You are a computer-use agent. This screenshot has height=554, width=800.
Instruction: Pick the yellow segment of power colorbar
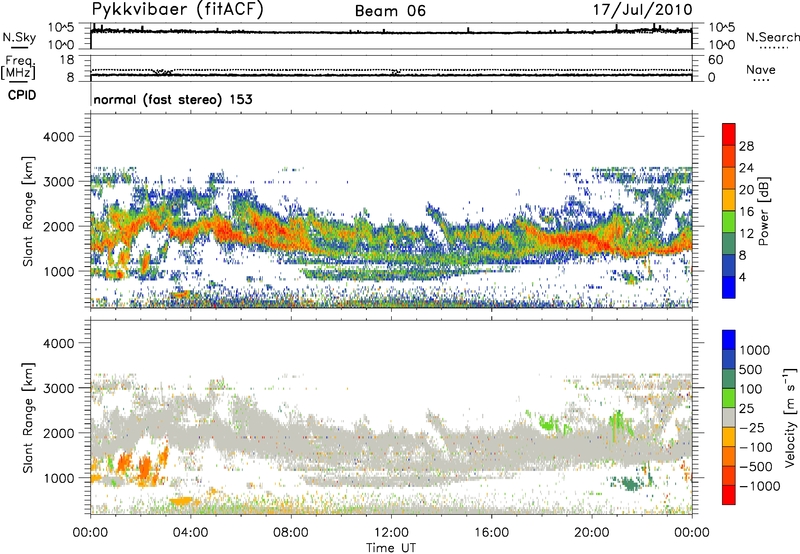pyautogui.click(x=729, y=200)
